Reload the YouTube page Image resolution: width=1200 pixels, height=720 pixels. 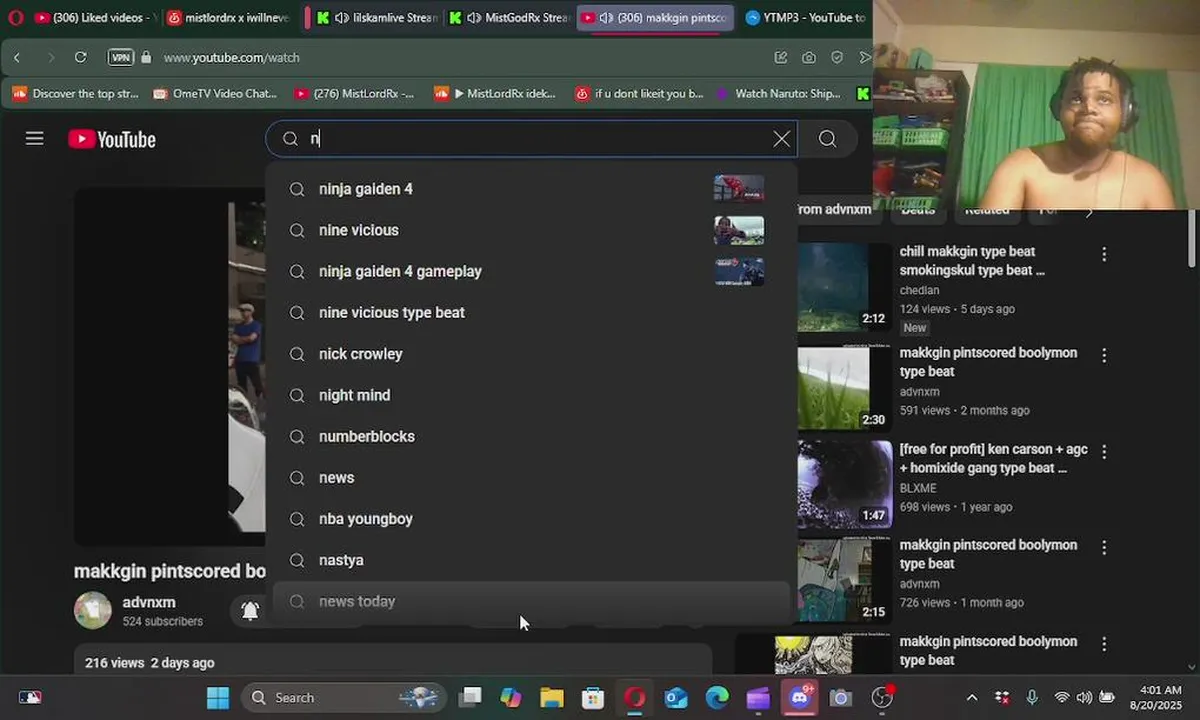(81, 58)
